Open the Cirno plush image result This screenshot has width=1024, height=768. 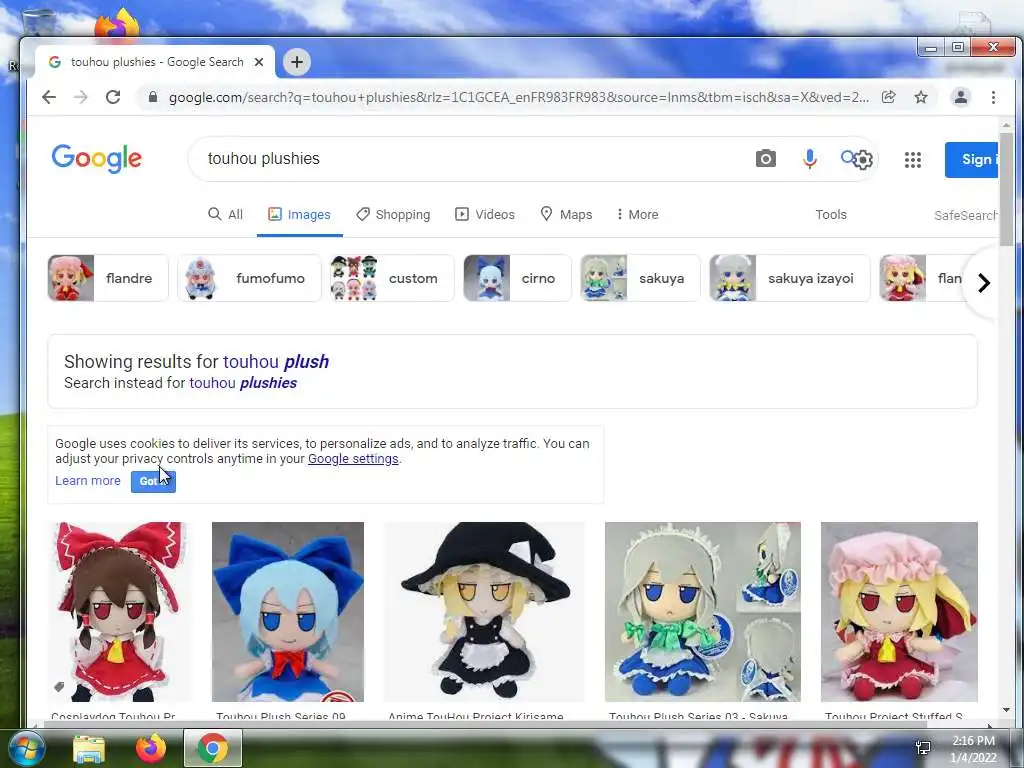[x=287, y=612]
